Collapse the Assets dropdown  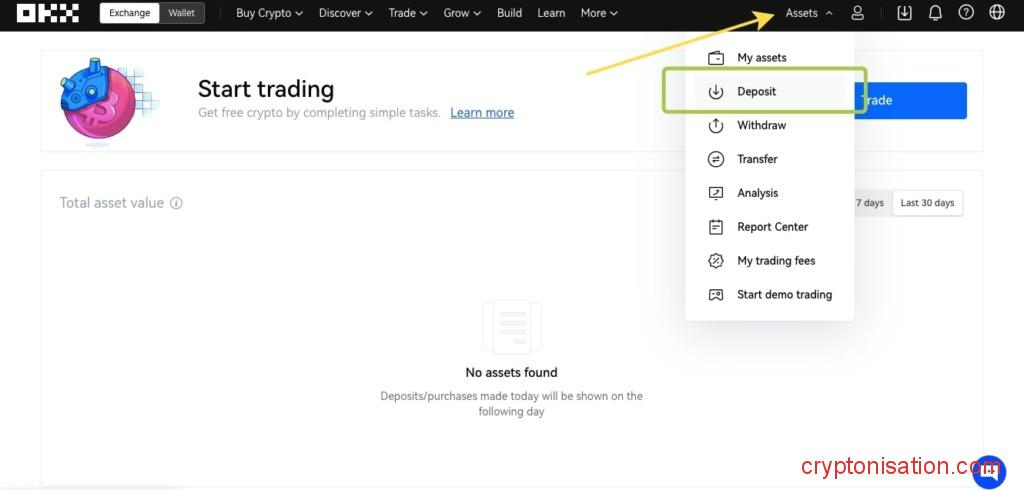click(809, 13)
